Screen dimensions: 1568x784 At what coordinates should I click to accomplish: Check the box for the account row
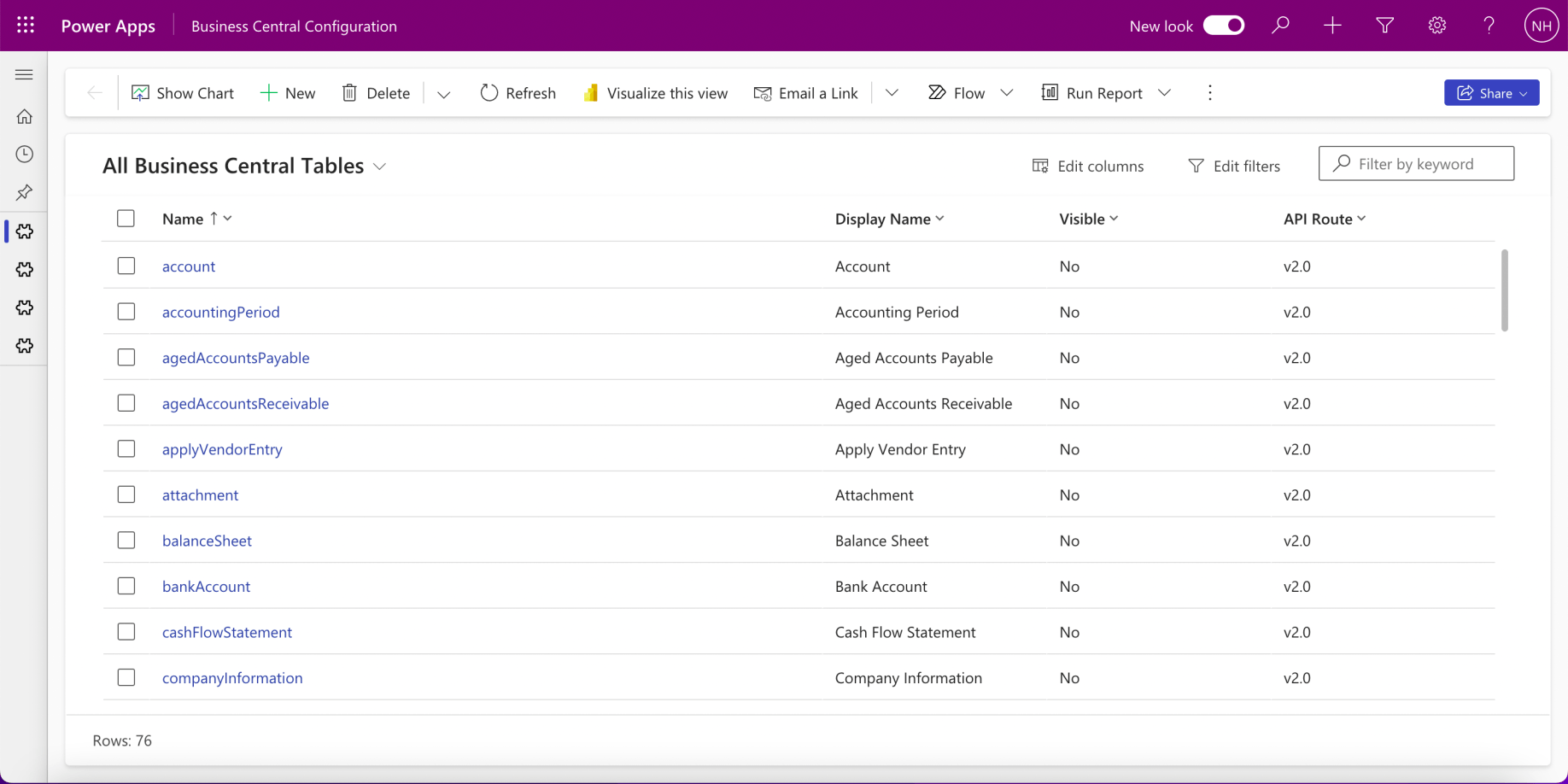126,266
